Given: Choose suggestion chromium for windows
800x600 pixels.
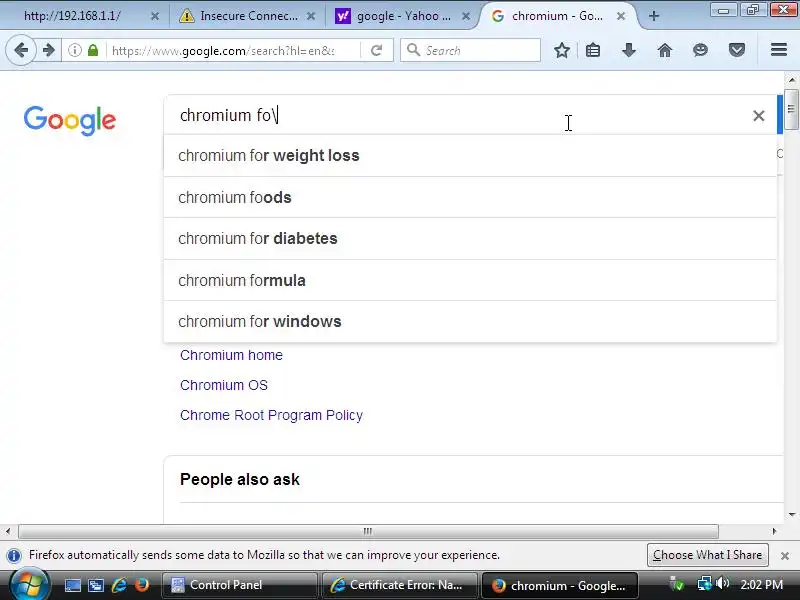Looking at the screenshot, I should (470, 321).
